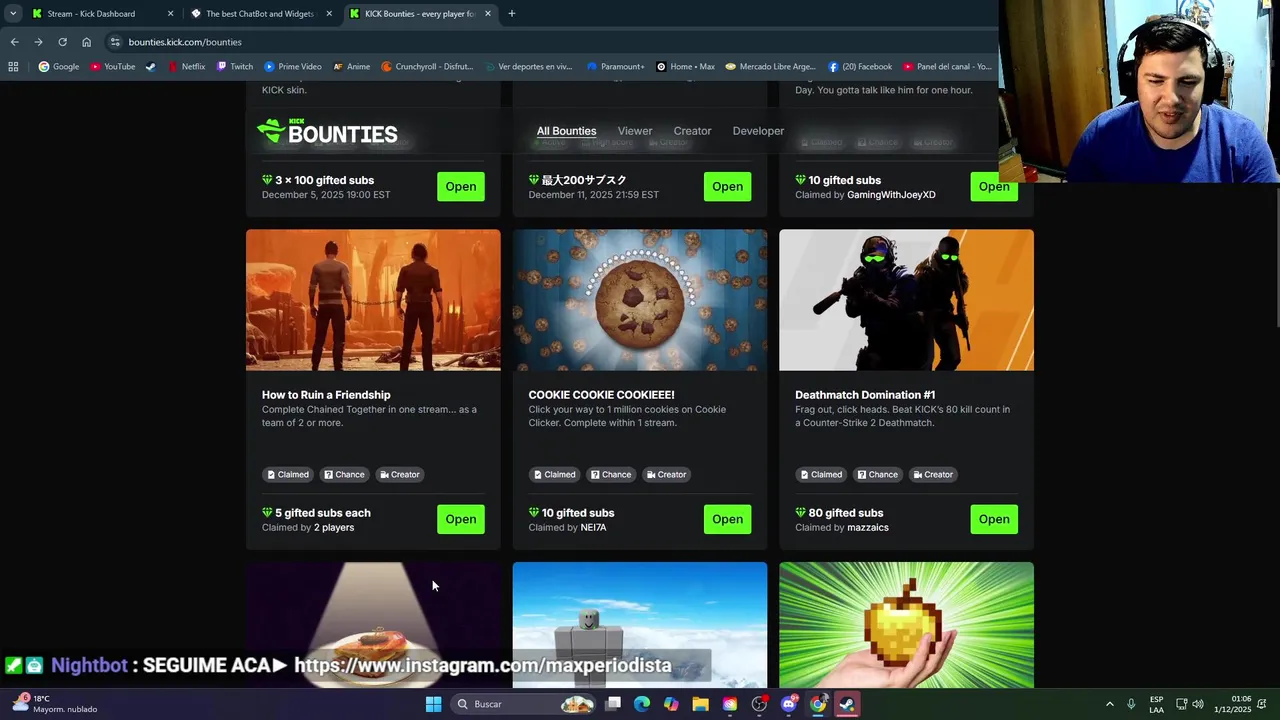Open COOKIE COOKIE COOKIEEE! bounty
1280x720 pixels.
(727, 519)
